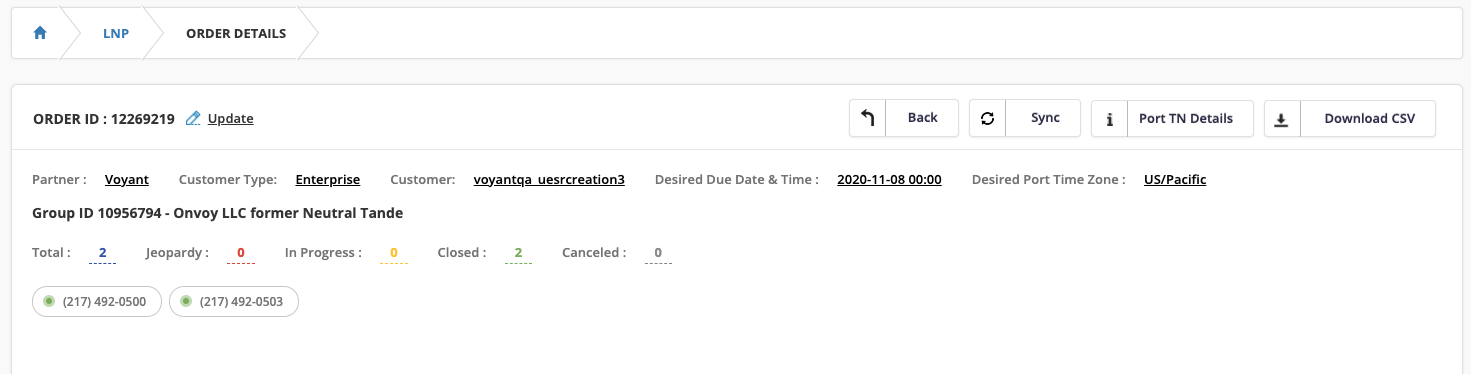The height and width of the screenshot is (374, 1471).
Task: Click the download icon for CSV
Action: click(x=1282, y=119)
